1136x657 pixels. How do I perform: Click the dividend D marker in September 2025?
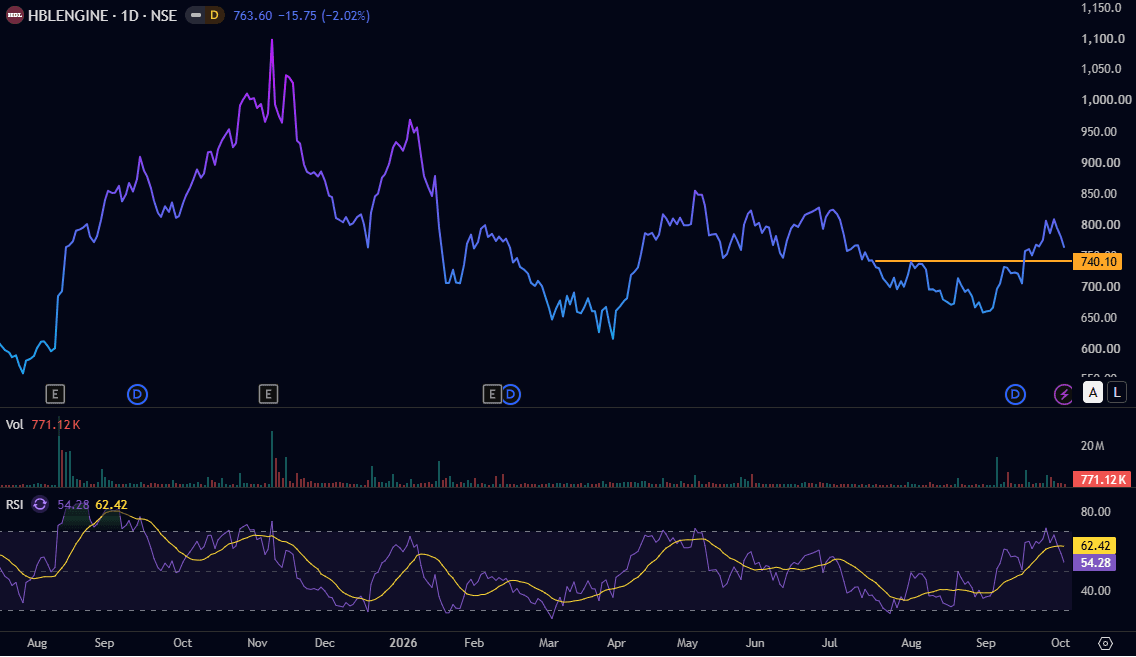tap(137, 394)
